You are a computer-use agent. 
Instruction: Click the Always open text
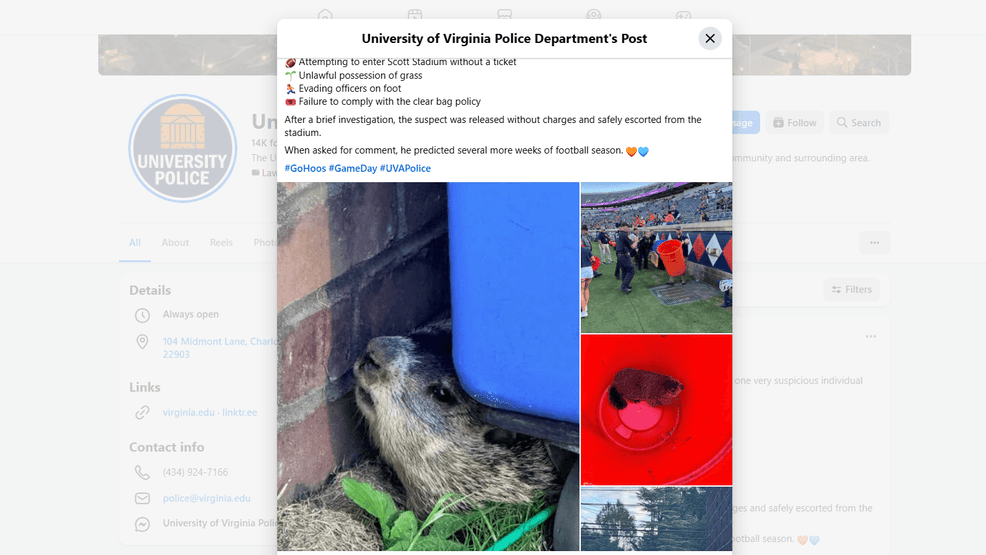pos(191,314)
